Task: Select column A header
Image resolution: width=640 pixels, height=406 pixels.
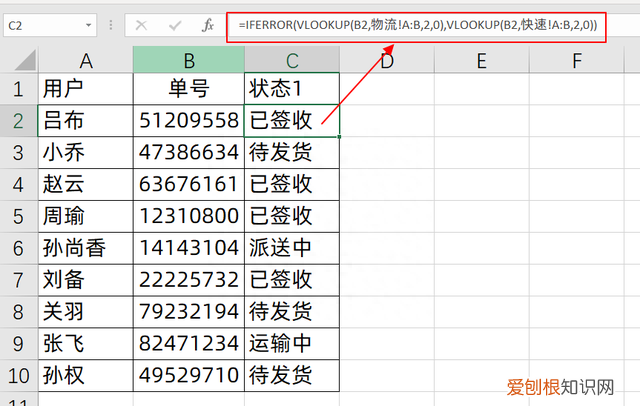Action: tap(86, 60)
